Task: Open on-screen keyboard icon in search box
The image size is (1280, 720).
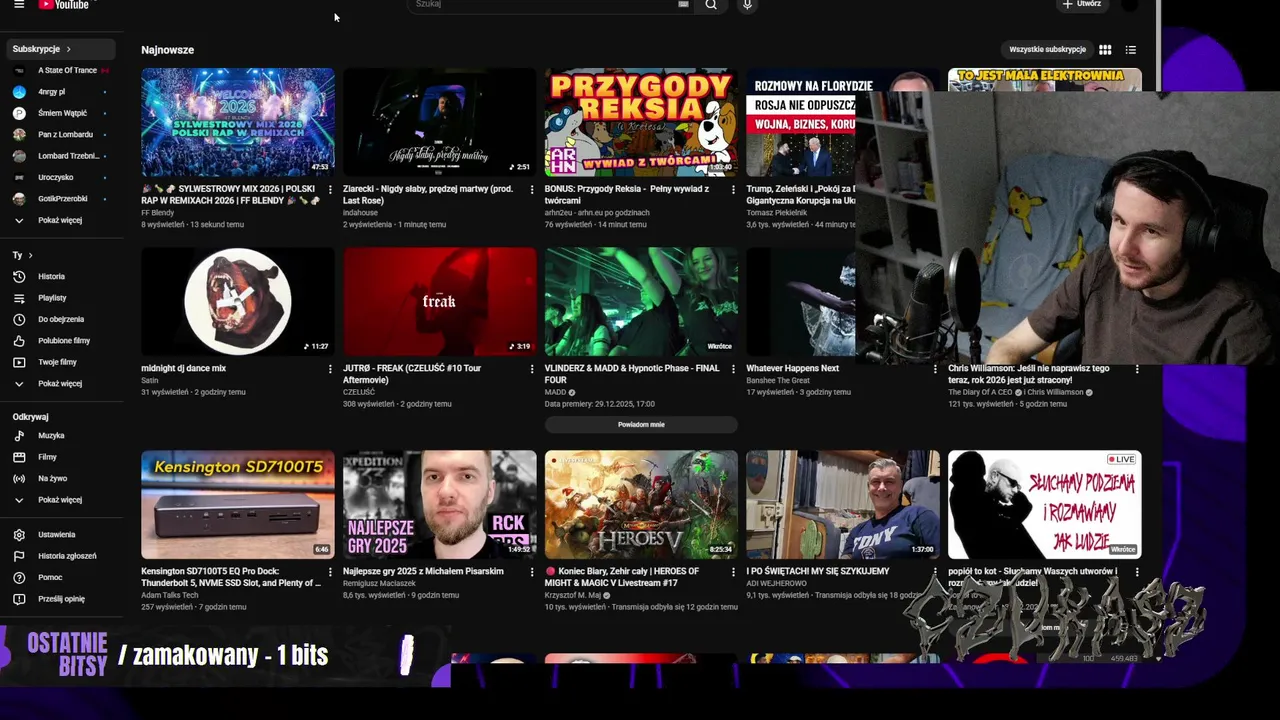Action: point(683,4)
